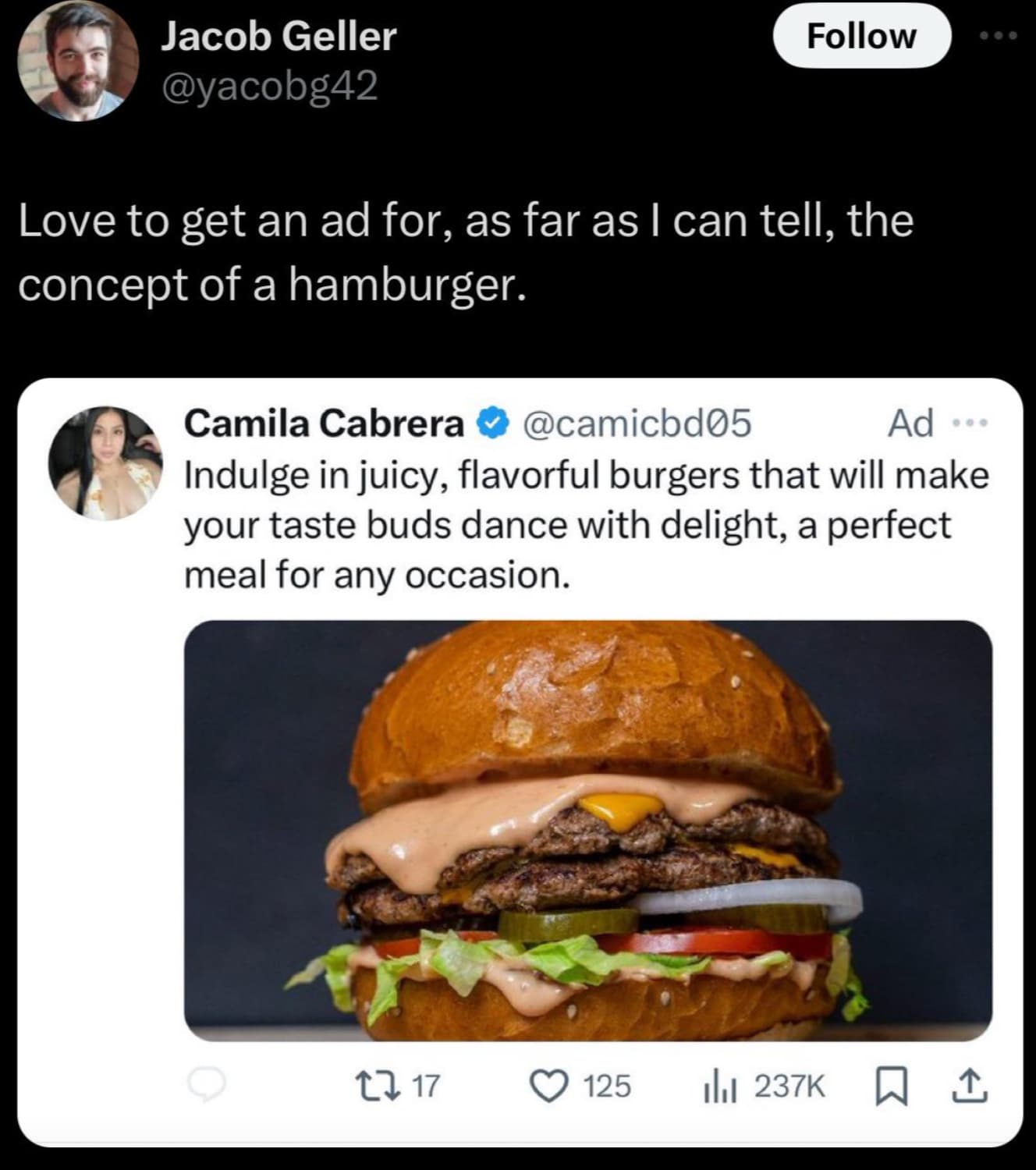The image size is (1036, 1170).
Task: Open Jacob Geller's profile picture
Action: tap(77, 61)
